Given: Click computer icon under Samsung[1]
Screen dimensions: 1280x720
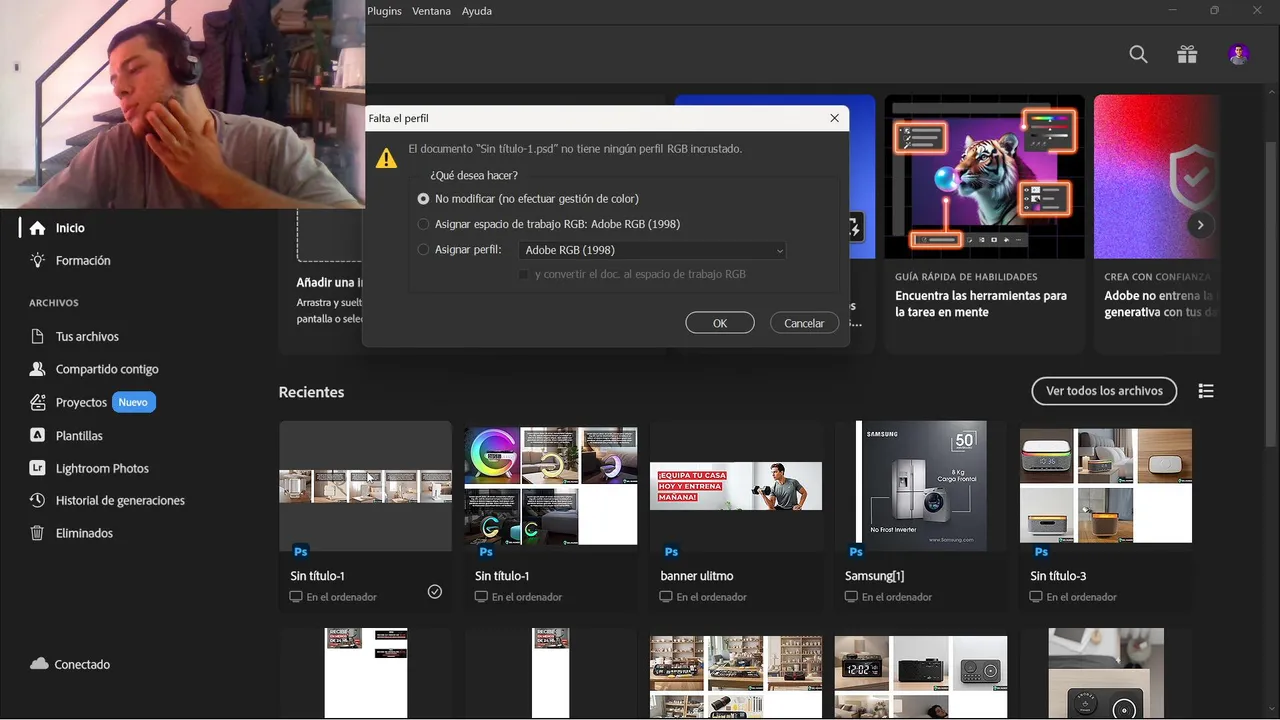Looking at the screenshot, I should [x=852, y=597].
